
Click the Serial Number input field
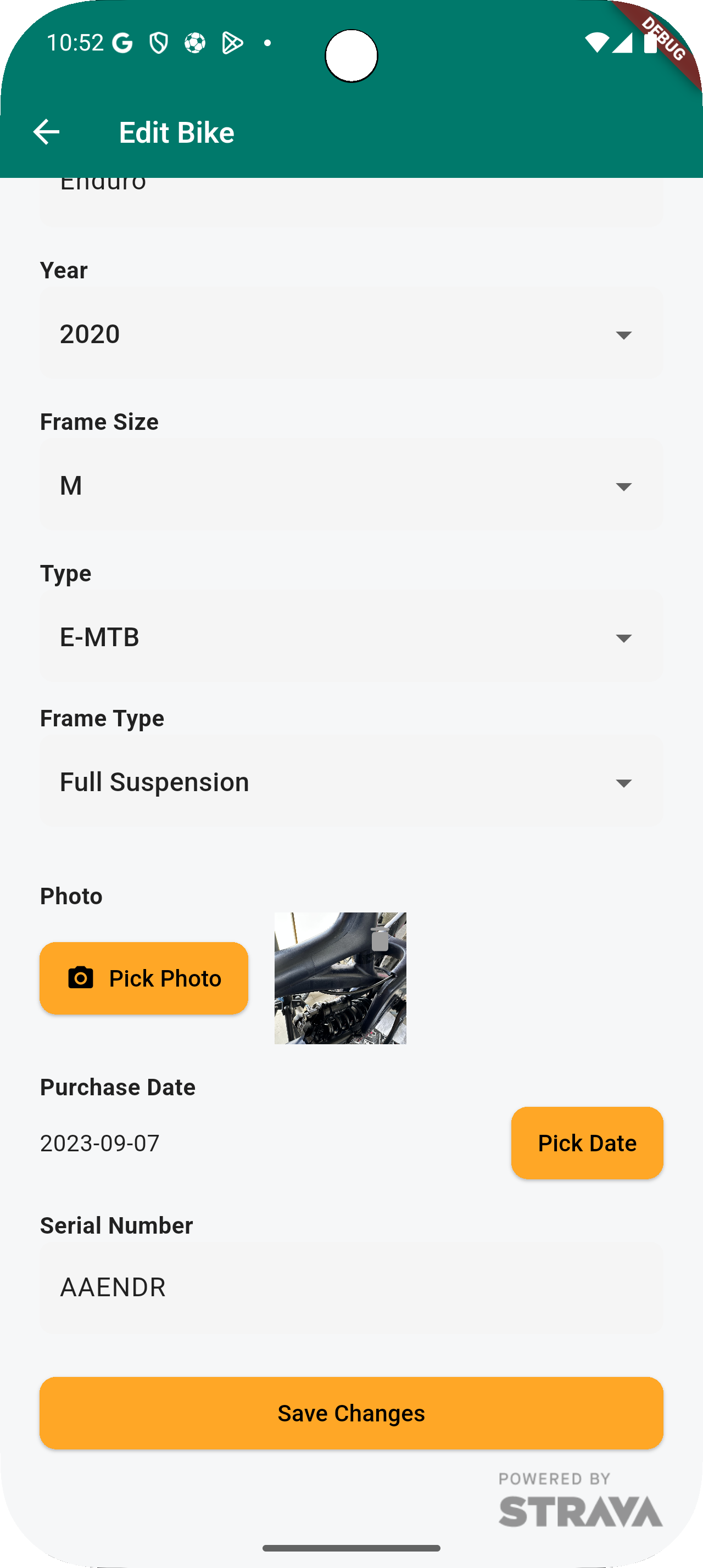tap(351, 1287)
